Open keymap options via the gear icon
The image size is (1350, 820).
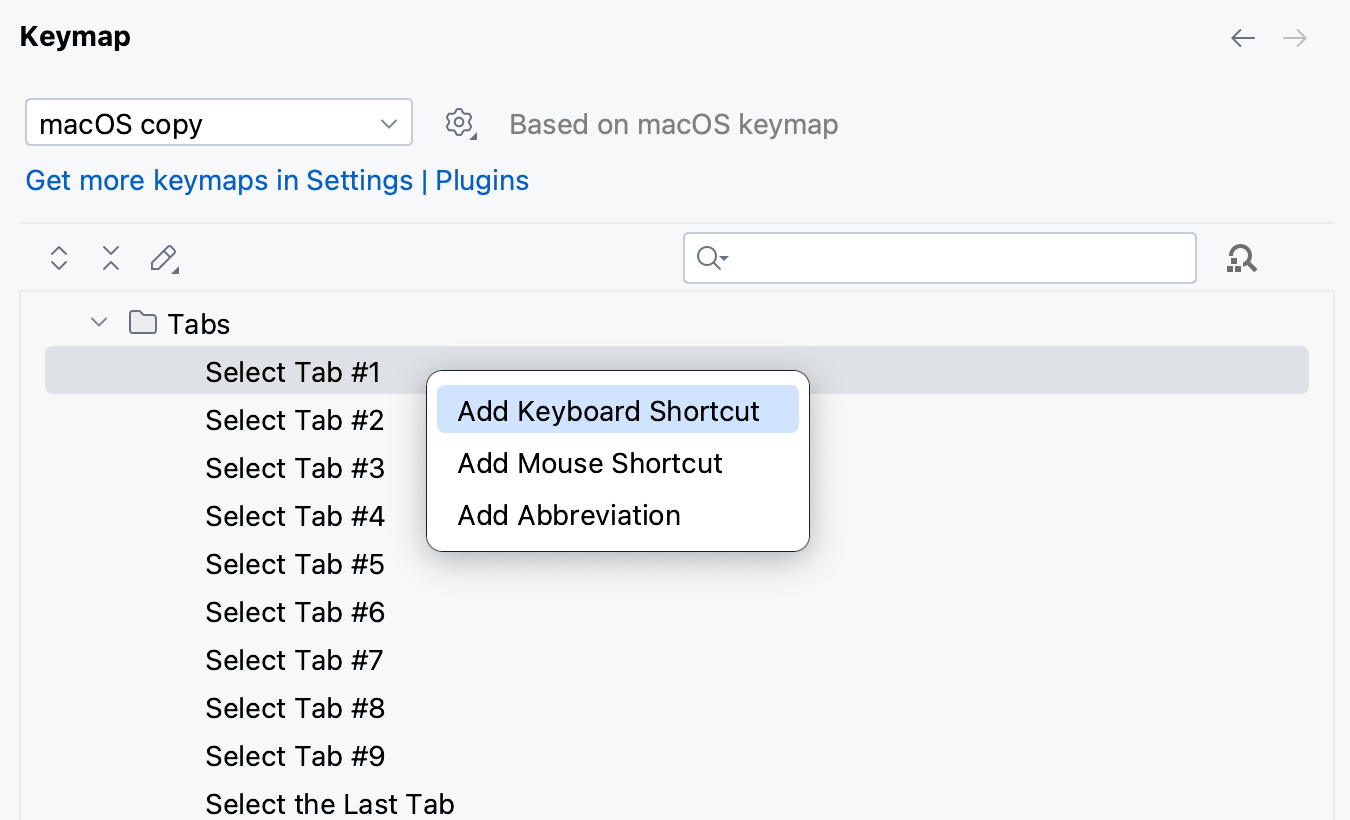460,123
